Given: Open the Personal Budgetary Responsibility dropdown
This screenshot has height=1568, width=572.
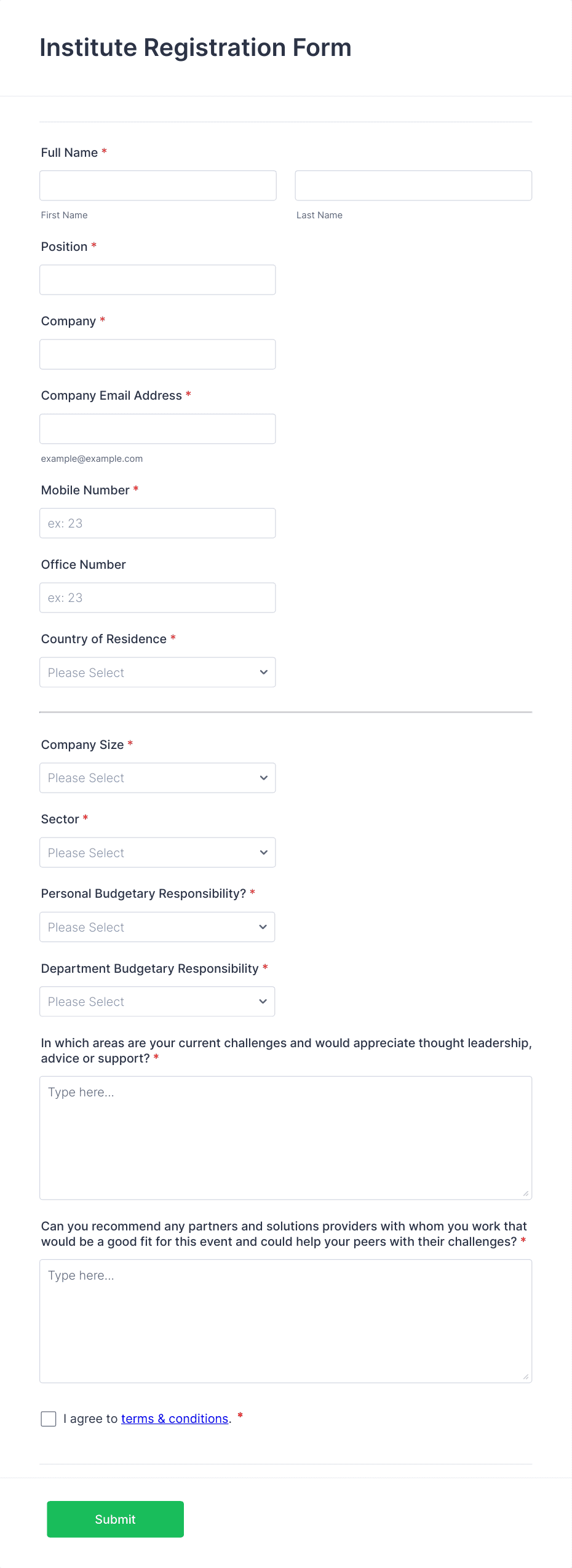Looking at the screenshot, I should pos(157,927).
